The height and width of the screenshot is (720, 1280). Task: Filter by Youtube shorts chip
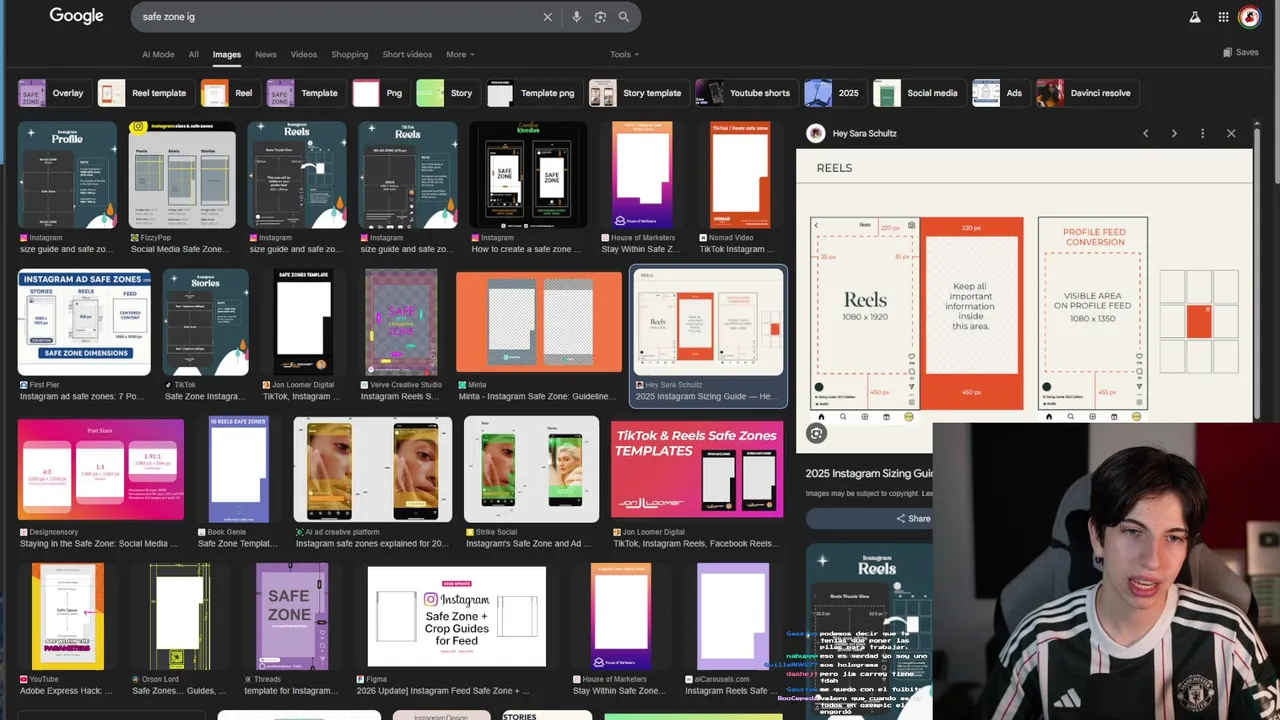click(x=746, y=93)
